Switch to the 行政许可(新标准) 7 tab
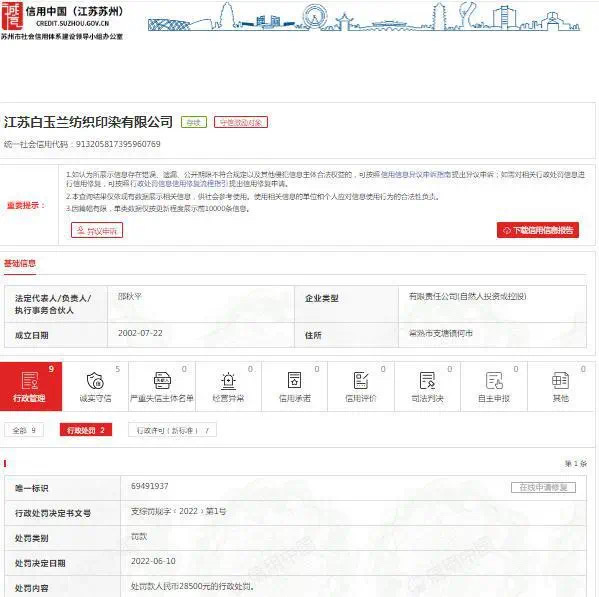The width and height of the screenshot is (599, 597). [x=172, y=430]
